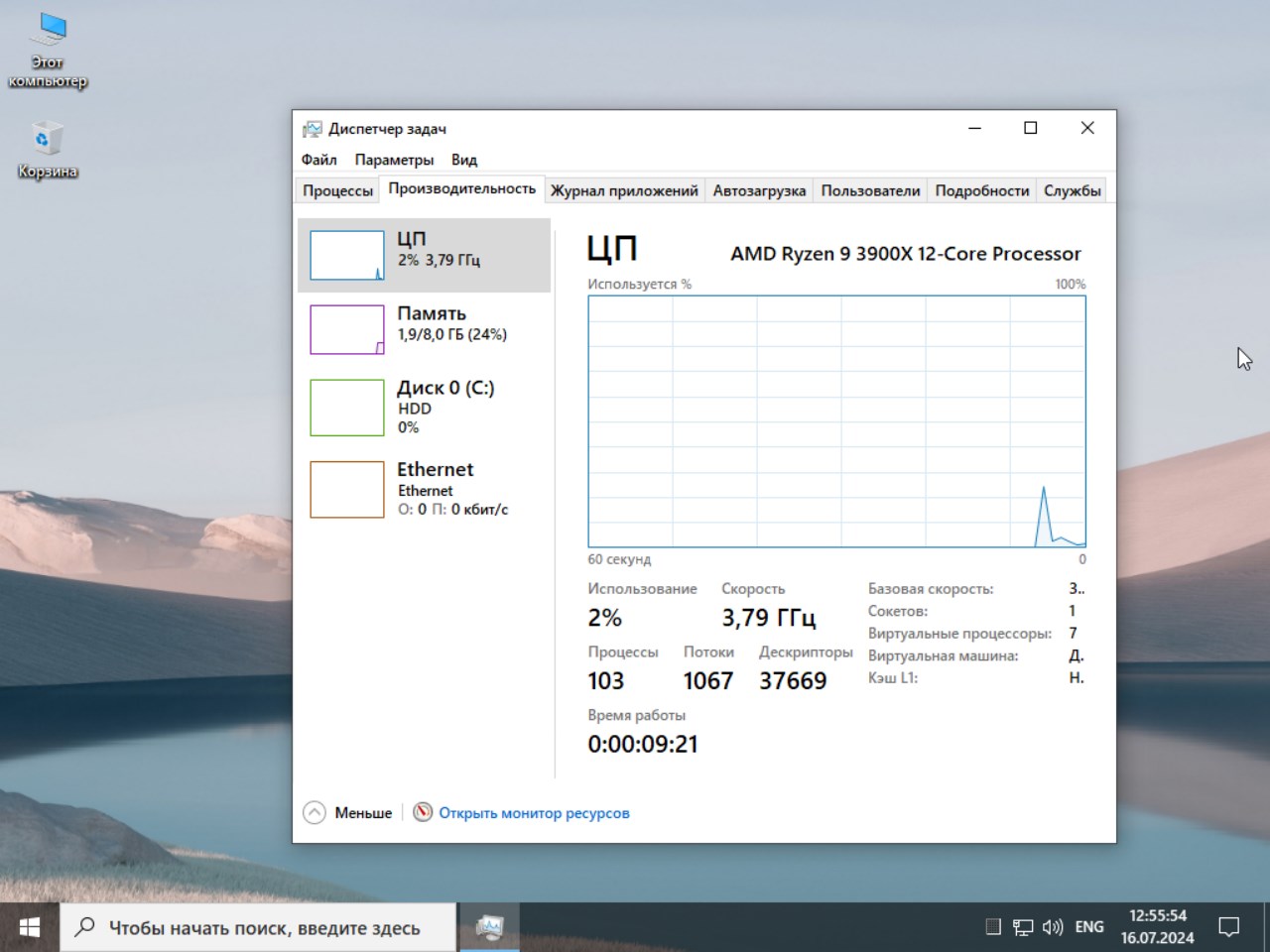Click the Windows Start button
The height and width of the screenshot is (952, 1270).
(x=30, y=927)
